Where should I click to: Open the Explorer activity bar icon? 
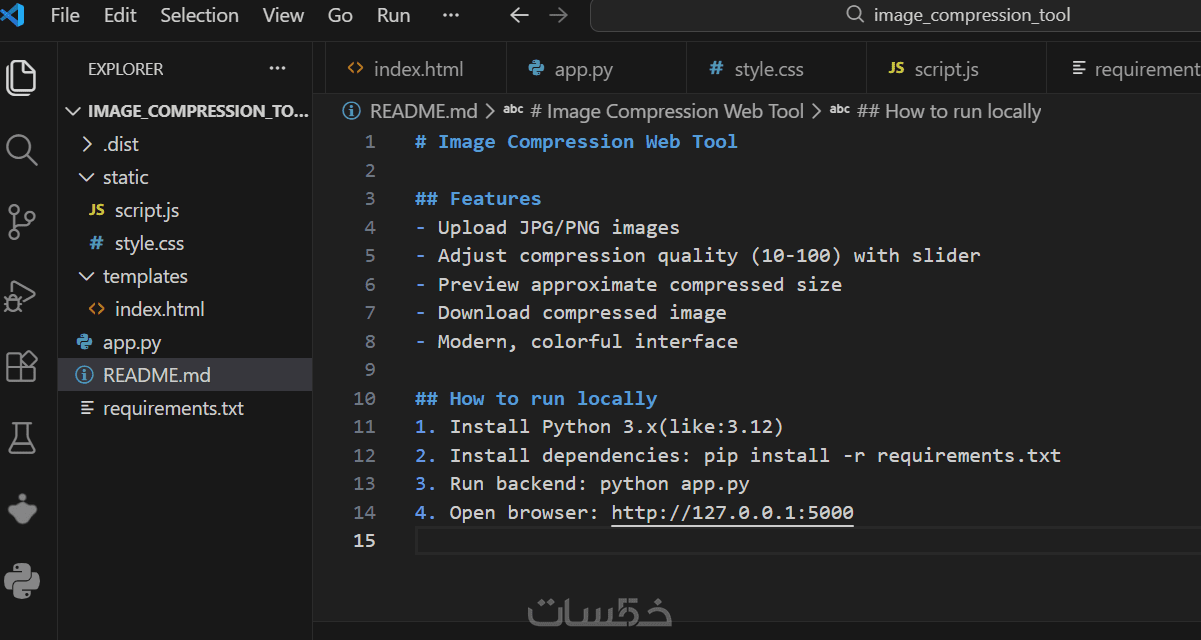(22, 77)
